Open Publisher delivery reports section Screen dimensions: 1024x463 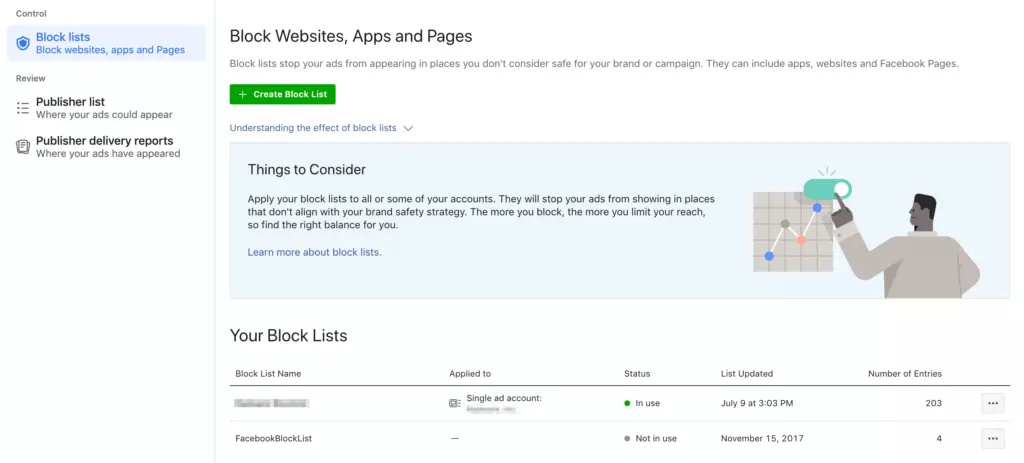[104, 141]
